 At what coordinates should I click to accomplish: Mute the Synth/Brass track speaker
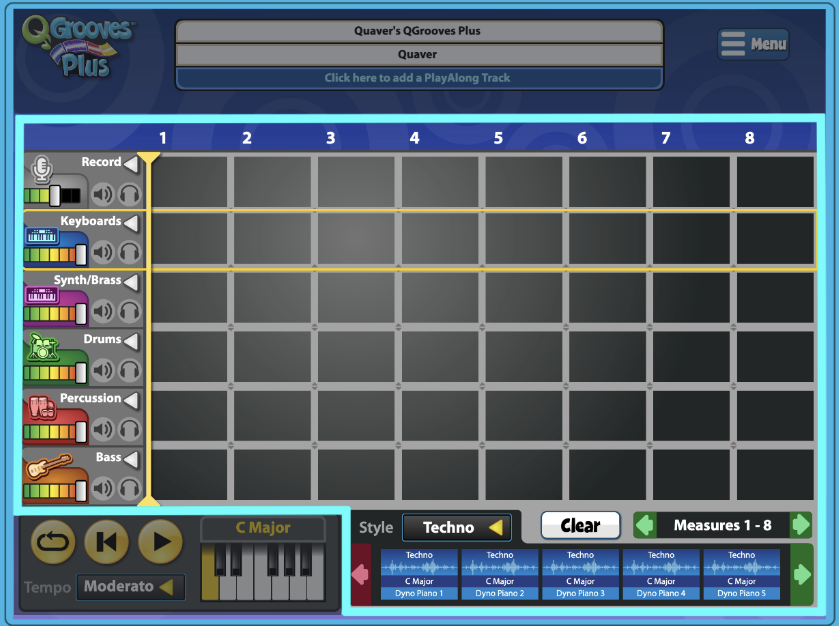point(102,311)
